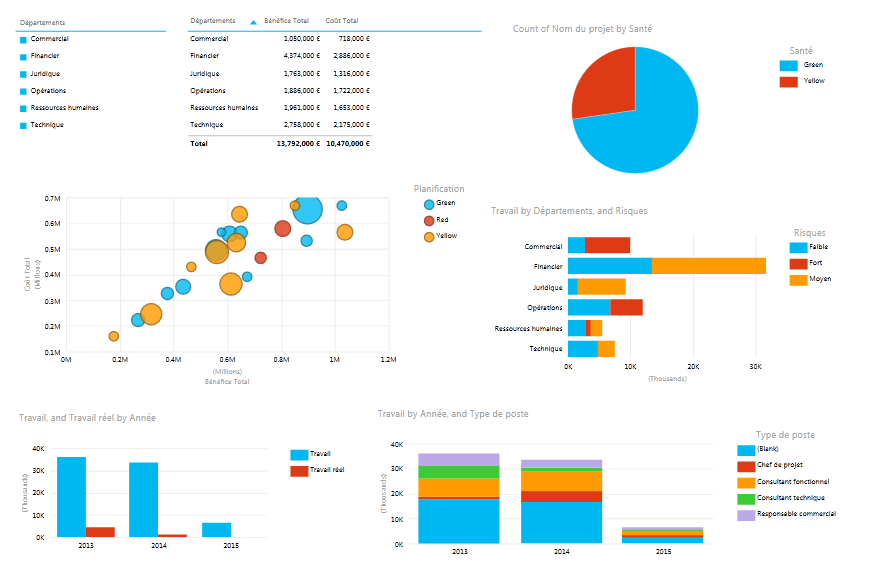The width and height of the screenshot is (872, 568).
Task: Click the Yellow swatch in Santé legend
Action: tap(788, 81)
